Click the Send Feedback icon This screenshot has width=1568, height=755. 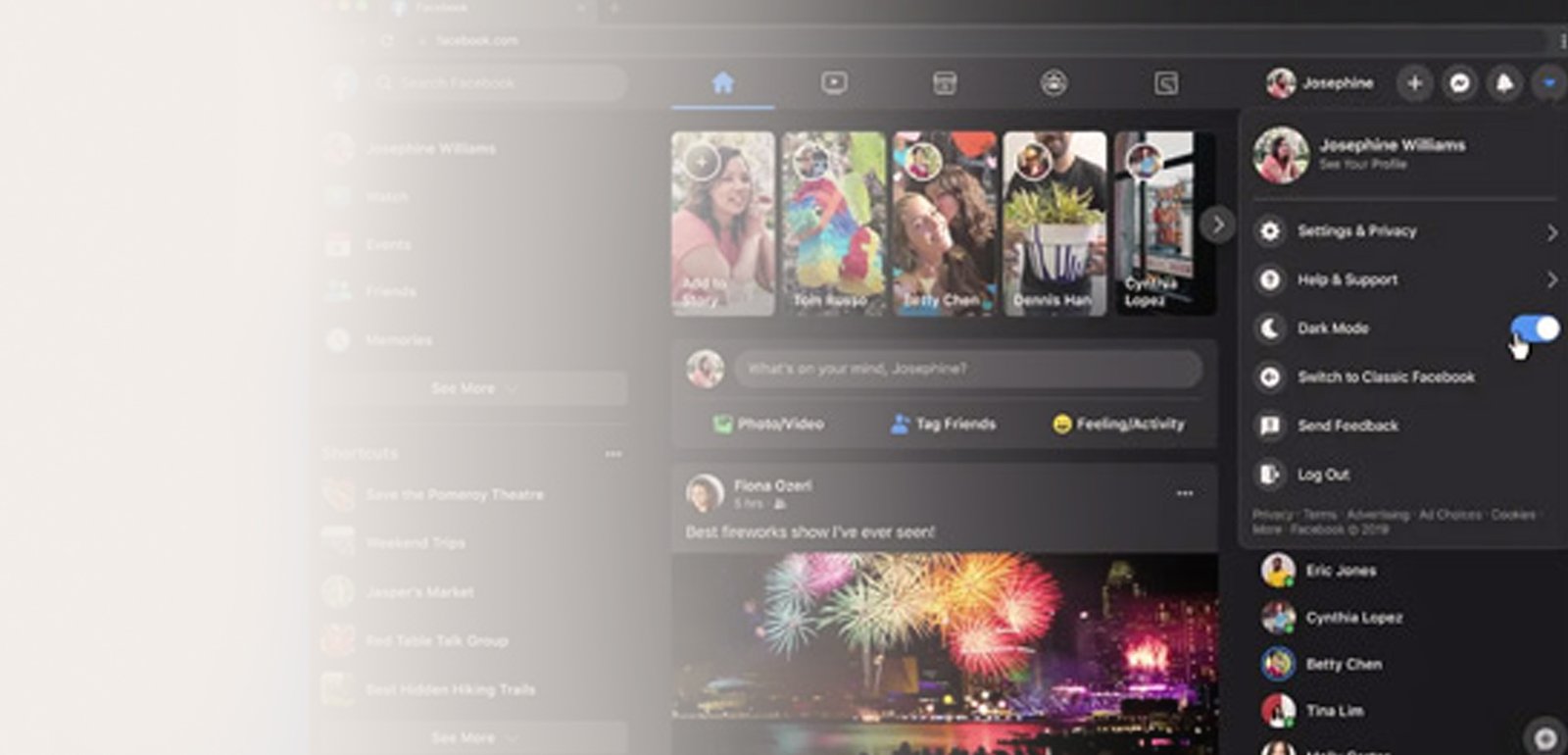click(x=1270, y=426)
